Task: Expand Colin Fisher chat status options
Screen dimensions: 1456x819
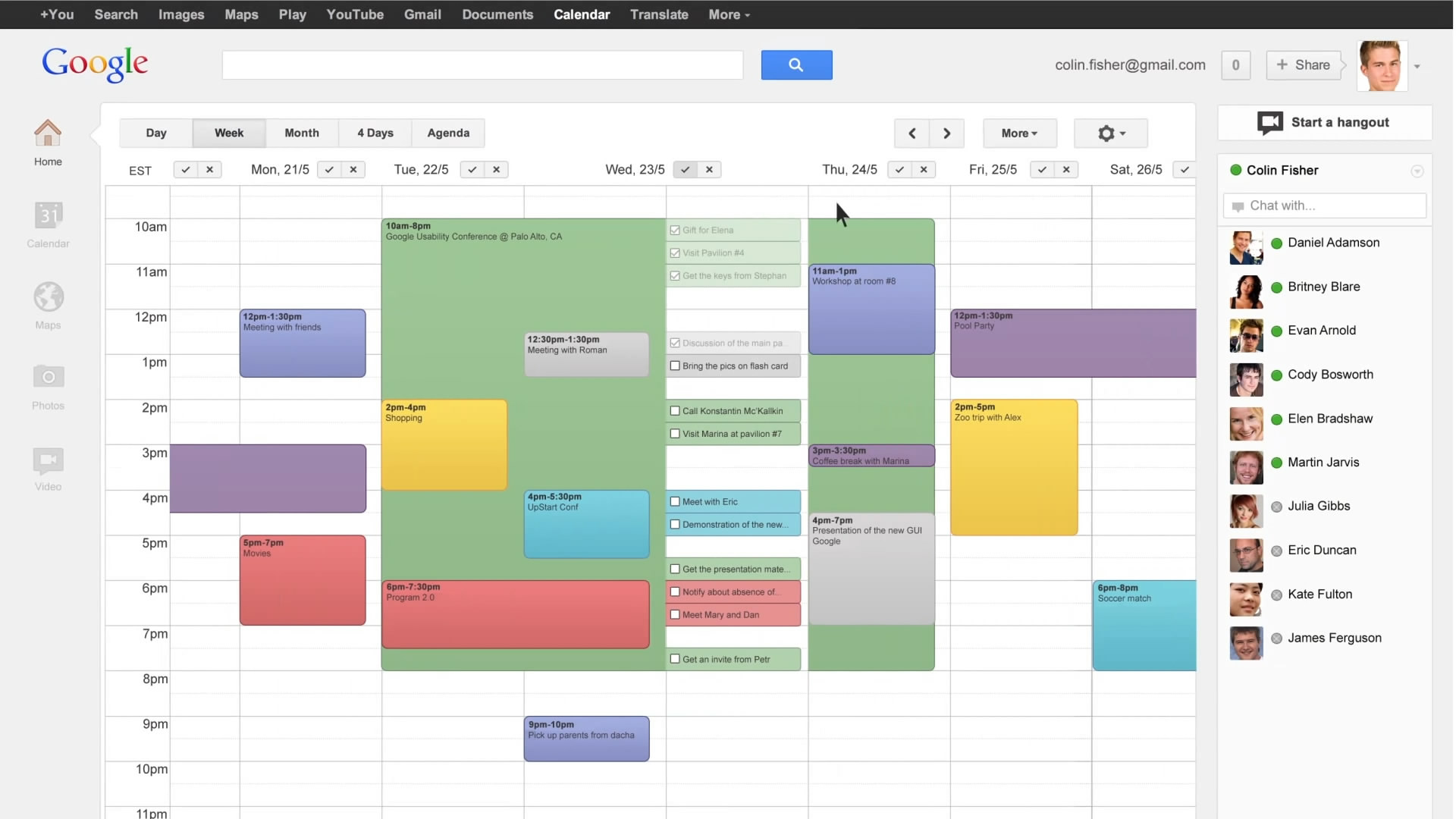Action: pos(1417,171)
